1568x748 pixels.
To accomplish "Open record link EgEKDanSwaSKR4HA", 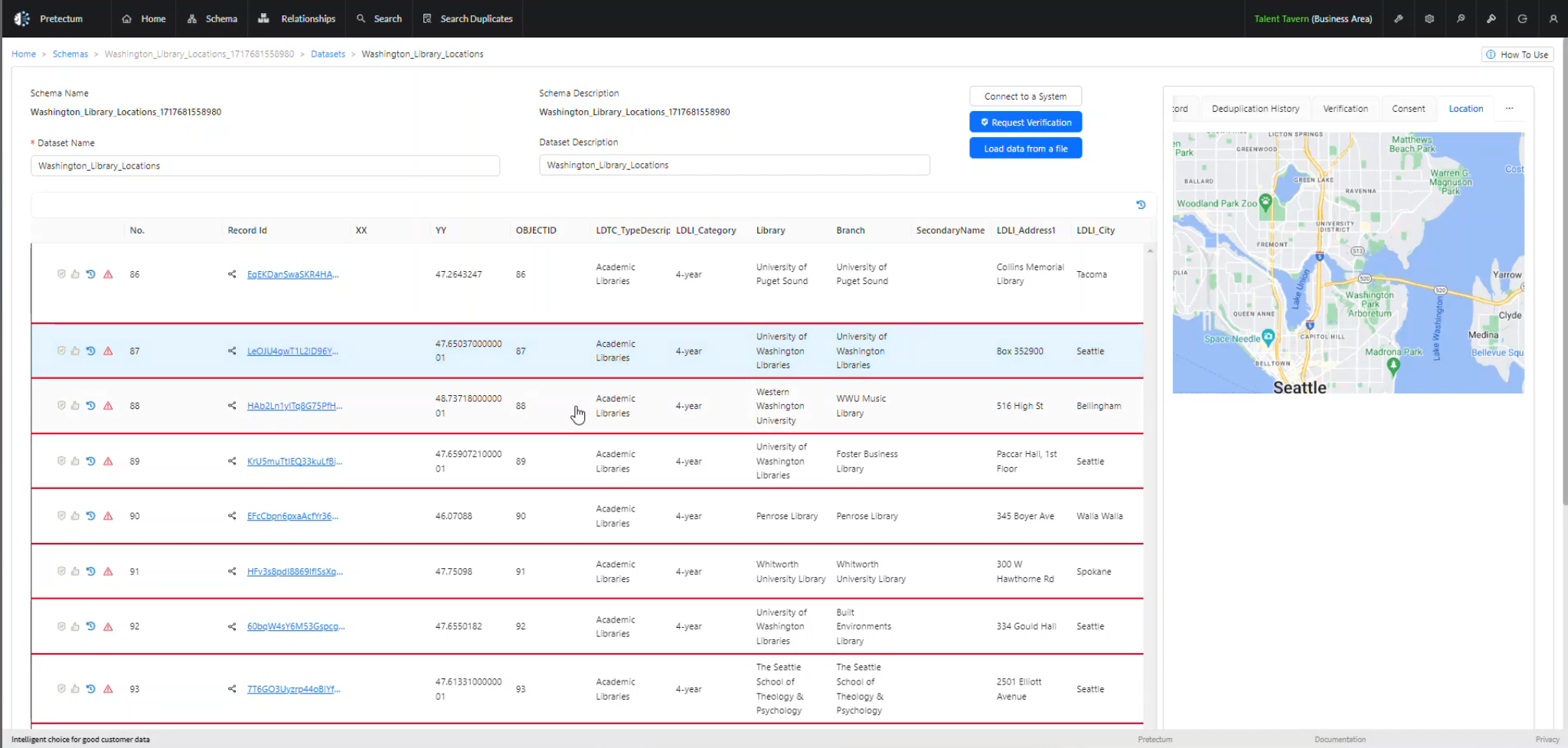I will click(x=292, y=274).
